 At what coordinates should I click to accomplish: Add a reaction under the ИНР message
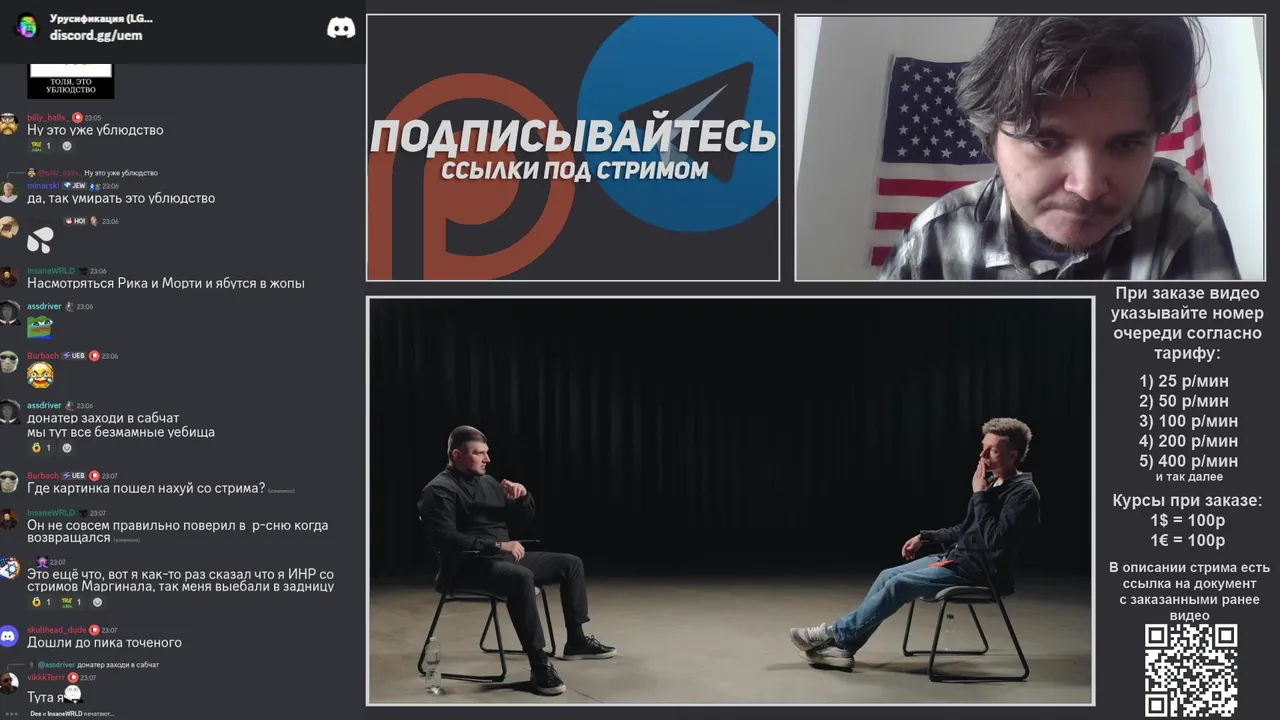coord(97,602)
